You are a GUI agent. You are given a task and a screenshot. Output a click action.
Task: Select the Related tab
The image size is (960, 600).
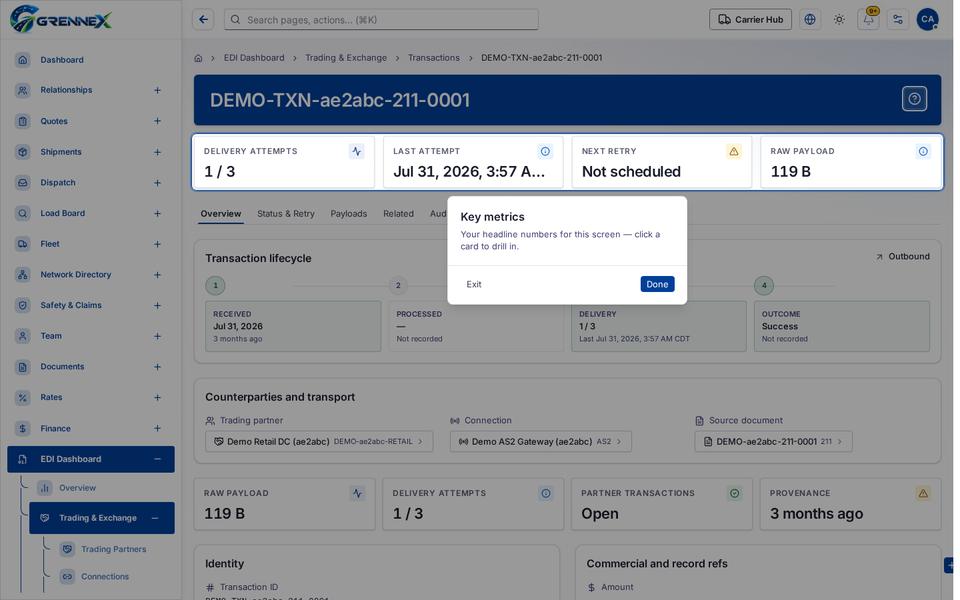tap(399, 214)
